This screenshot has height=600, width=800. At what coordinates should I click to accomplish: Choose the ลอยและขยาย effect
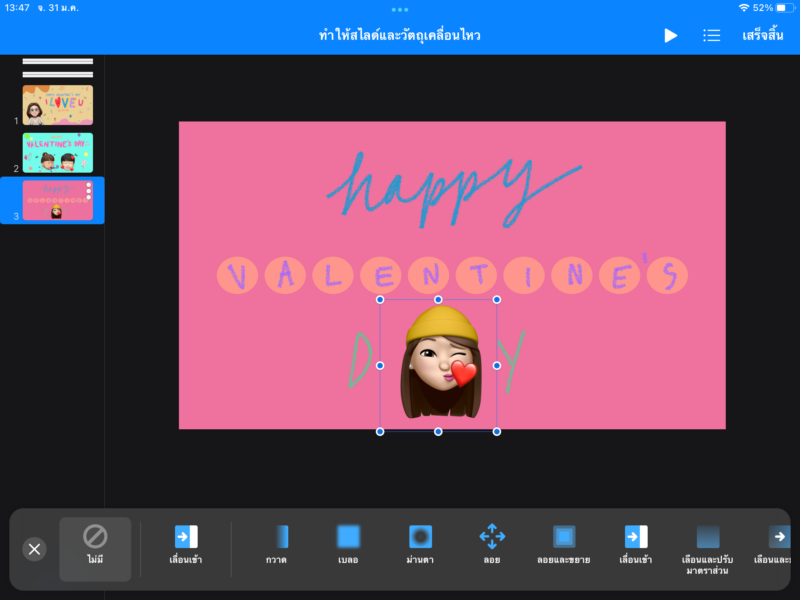(564, 545)
